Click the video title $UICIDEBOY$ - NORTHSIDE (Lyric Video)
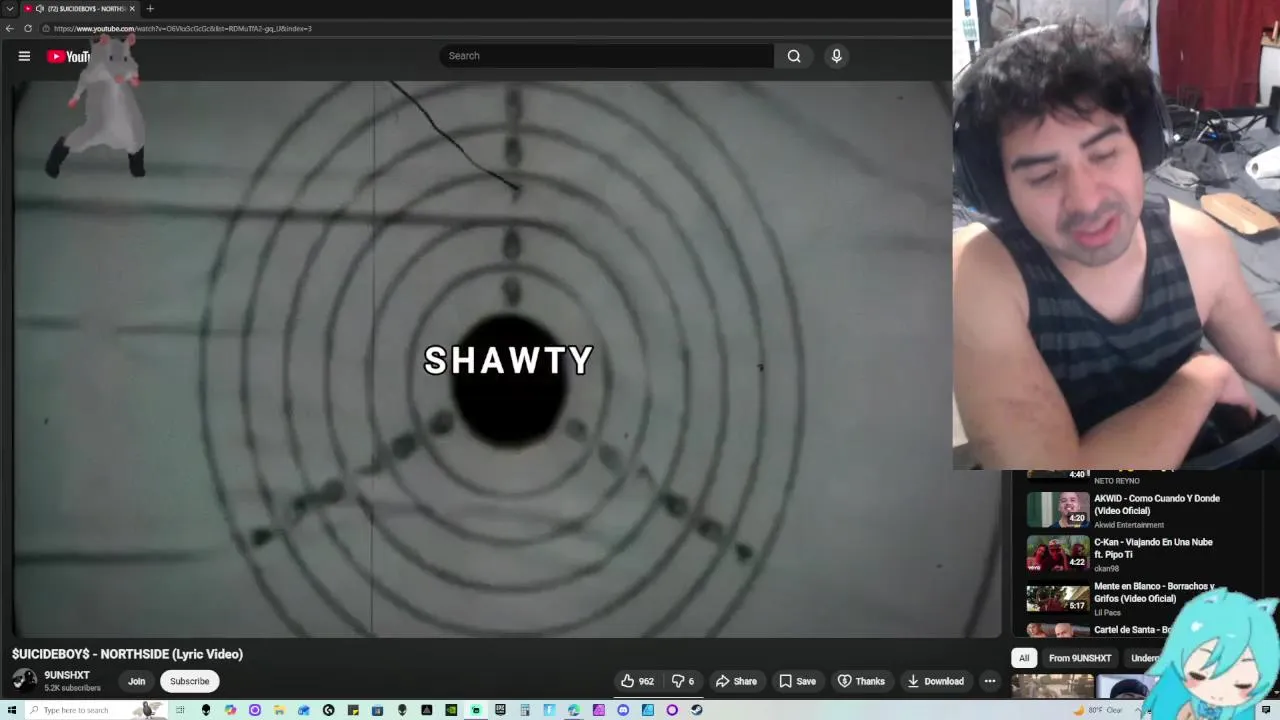Image resolution: width=1280 pixels, height=720 pixels. [127, 654]
